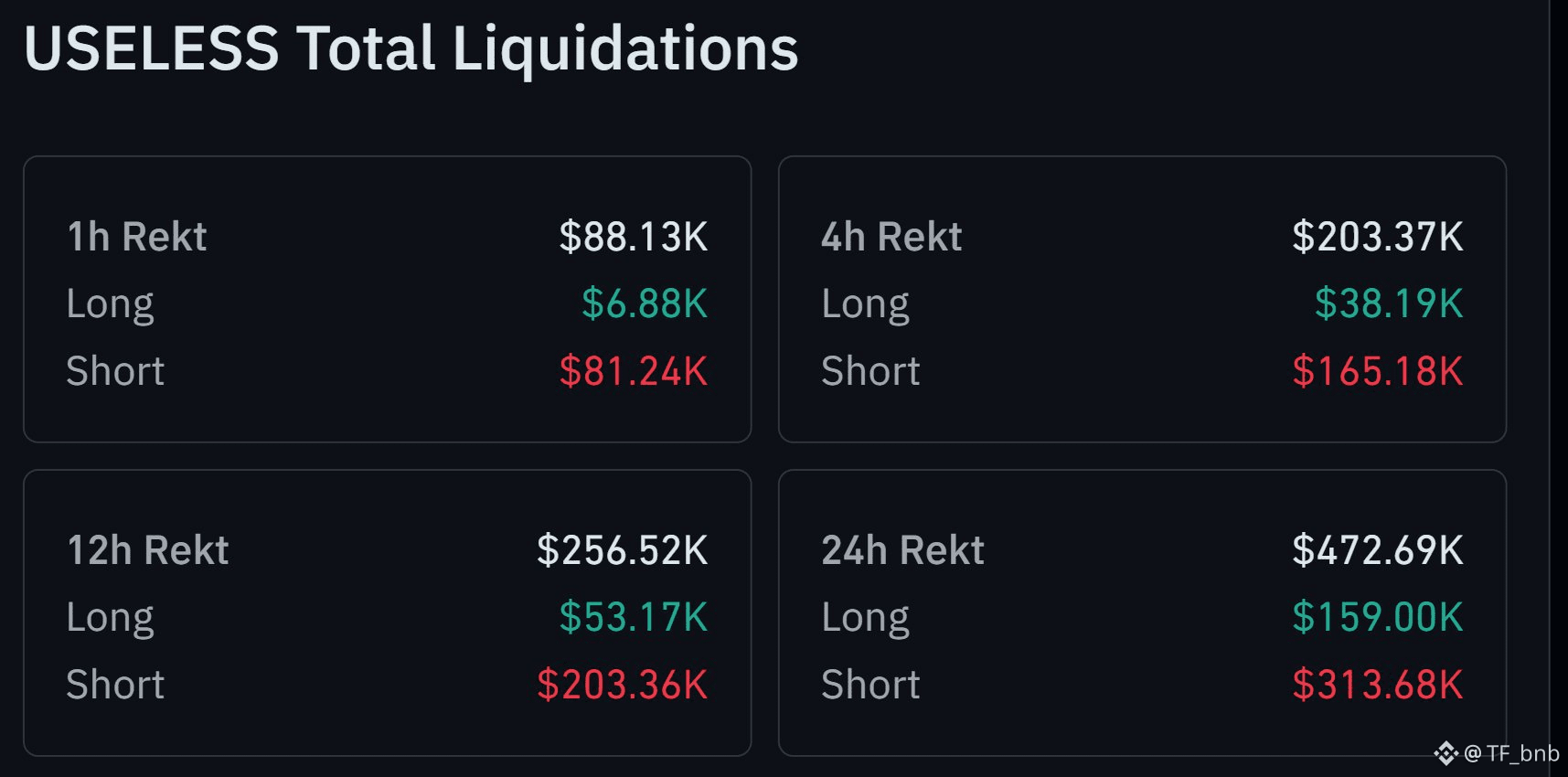Click the 12h Long value $53.17K

click(634, 617)
